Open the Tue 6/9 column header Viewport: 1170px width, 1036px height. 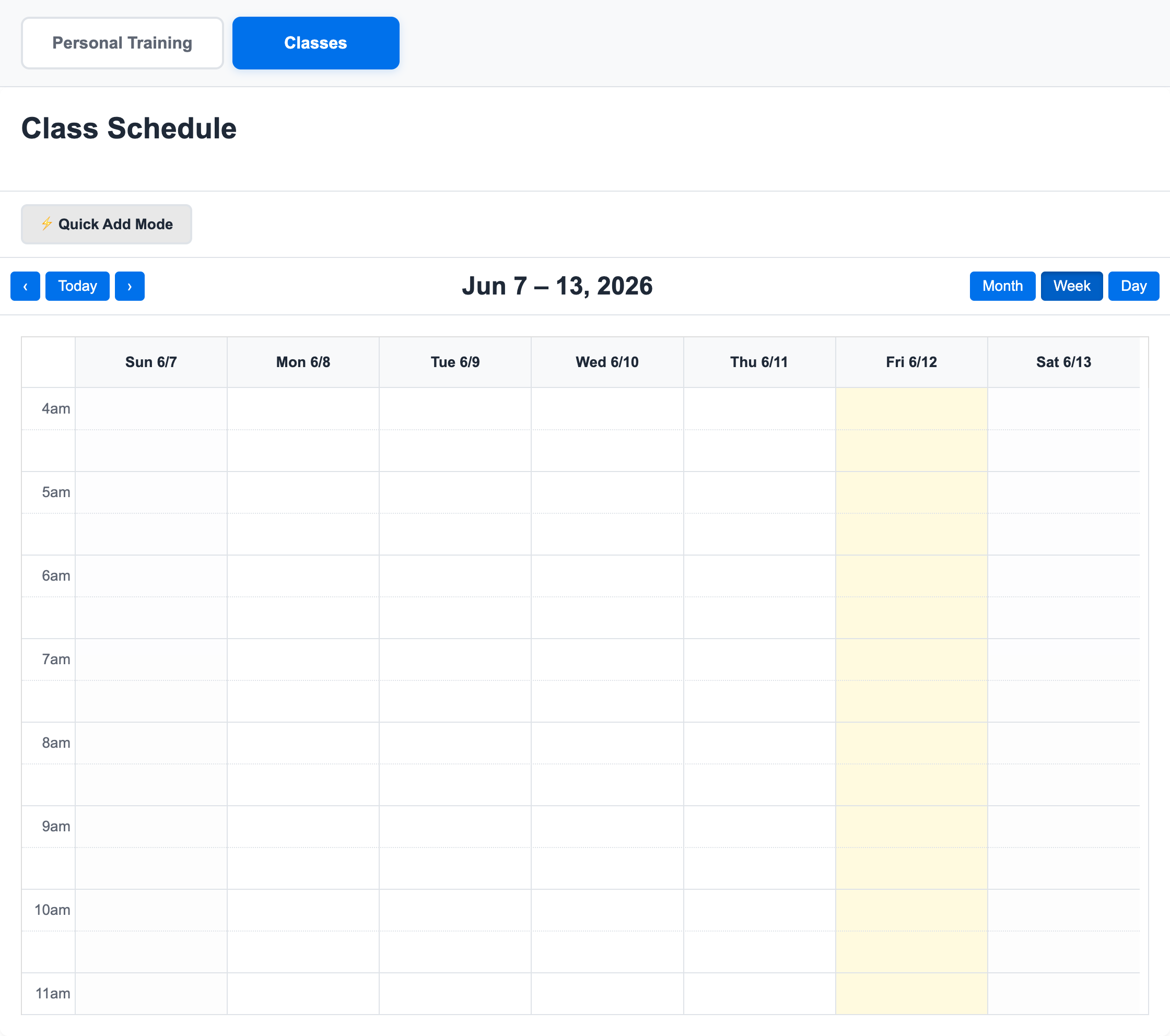[455, 362]
